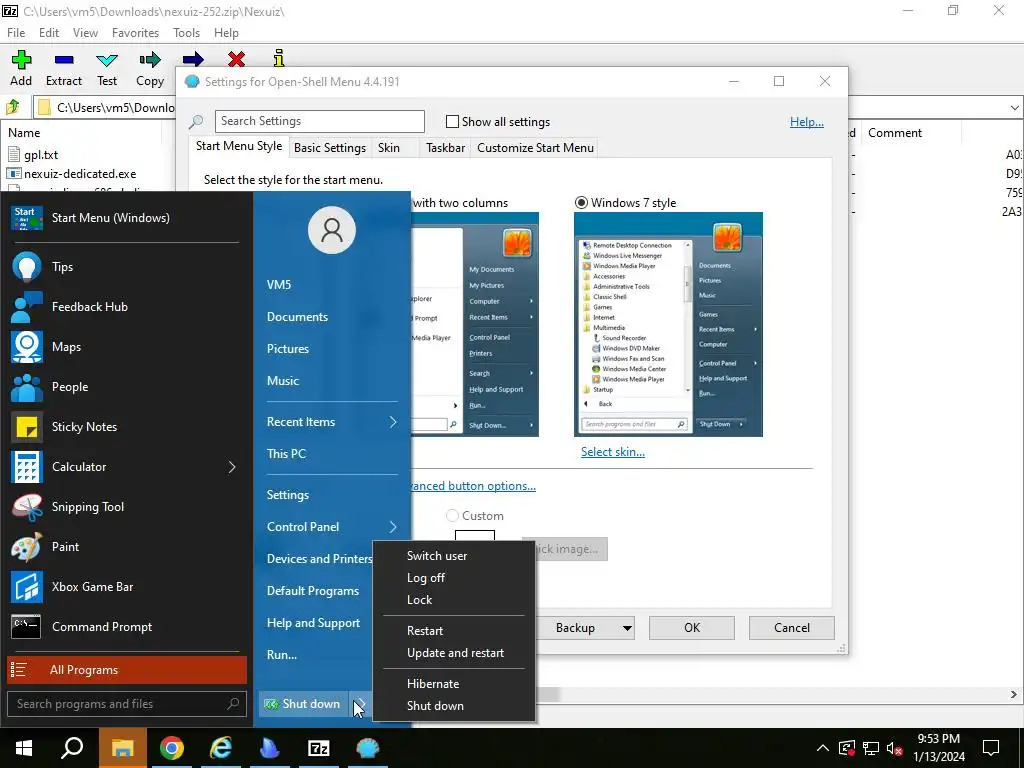1024x768 pixels.
Task: Open the 7-Zip File menu
Action: 16,33
